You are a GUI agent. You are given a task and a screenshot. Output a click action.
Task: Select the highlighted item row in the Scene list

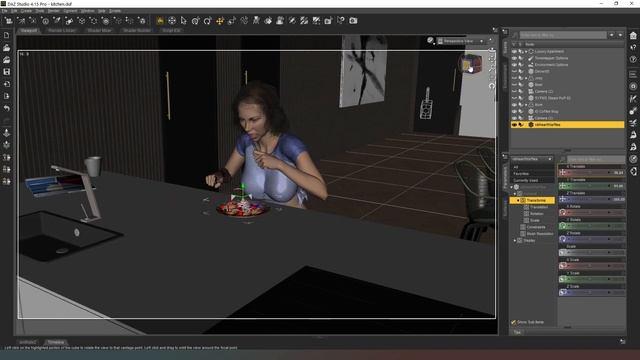point(567,124)
